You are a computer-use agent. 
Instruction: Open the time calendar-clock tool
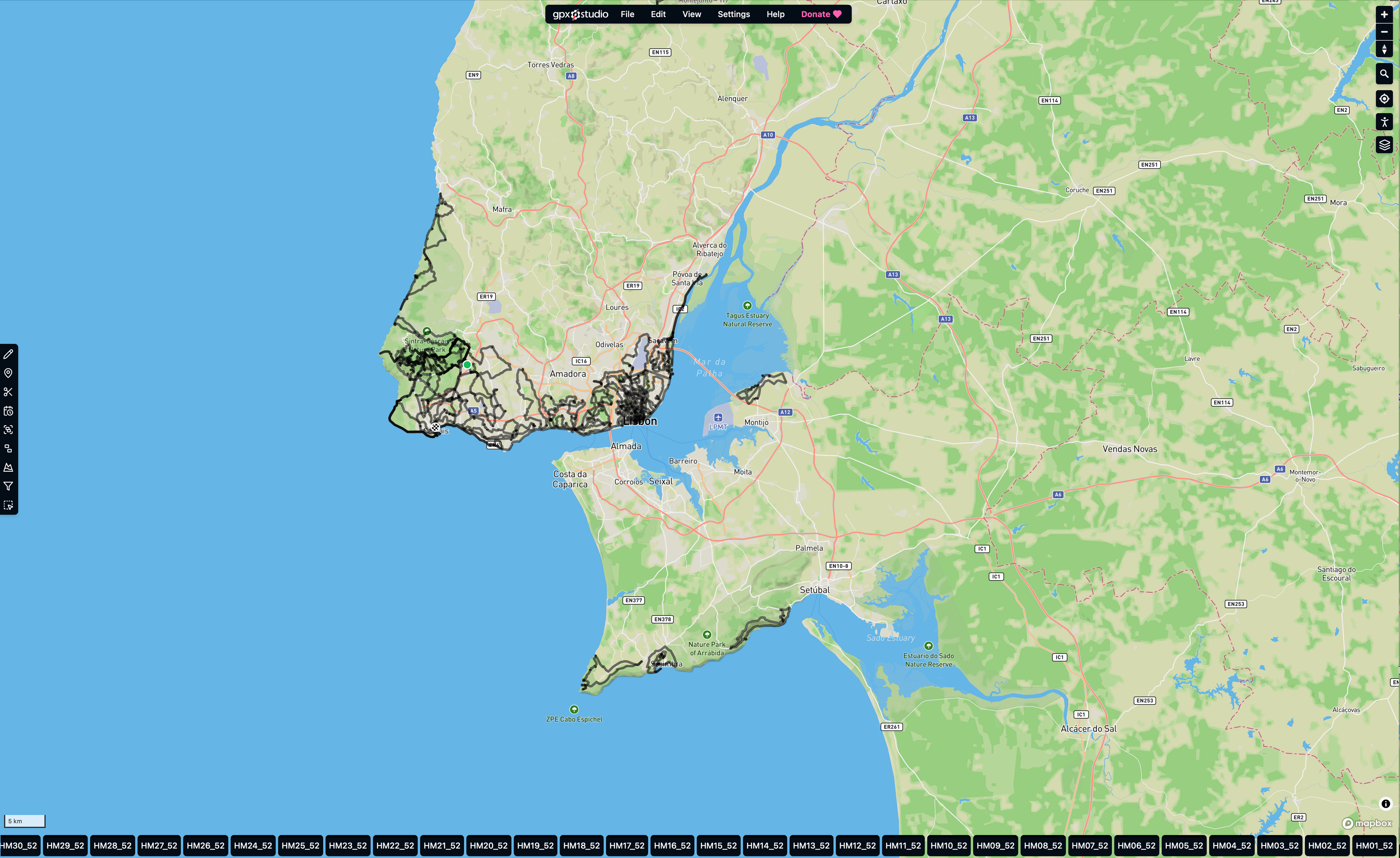pos(8,411)
